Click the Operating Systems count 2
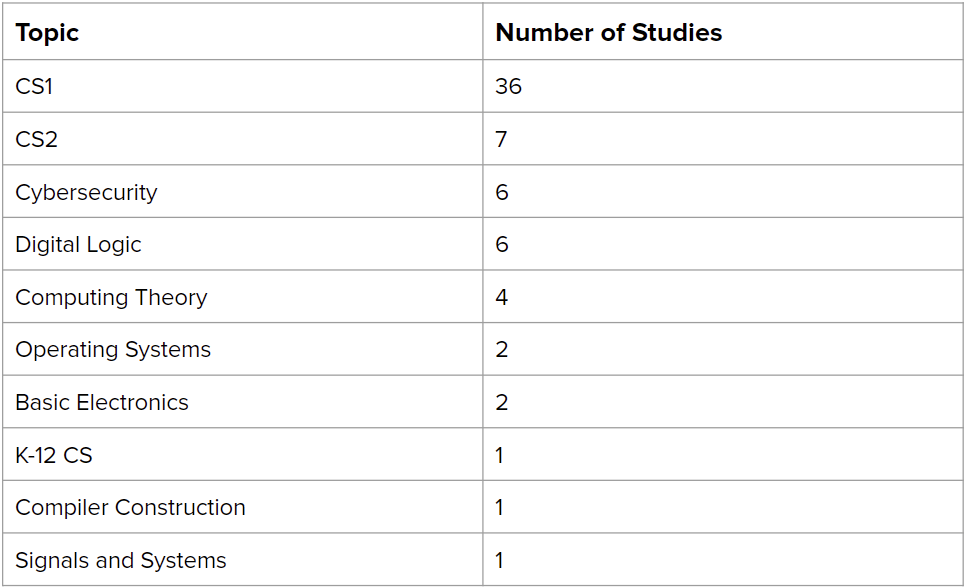 (x=502, y=350)
